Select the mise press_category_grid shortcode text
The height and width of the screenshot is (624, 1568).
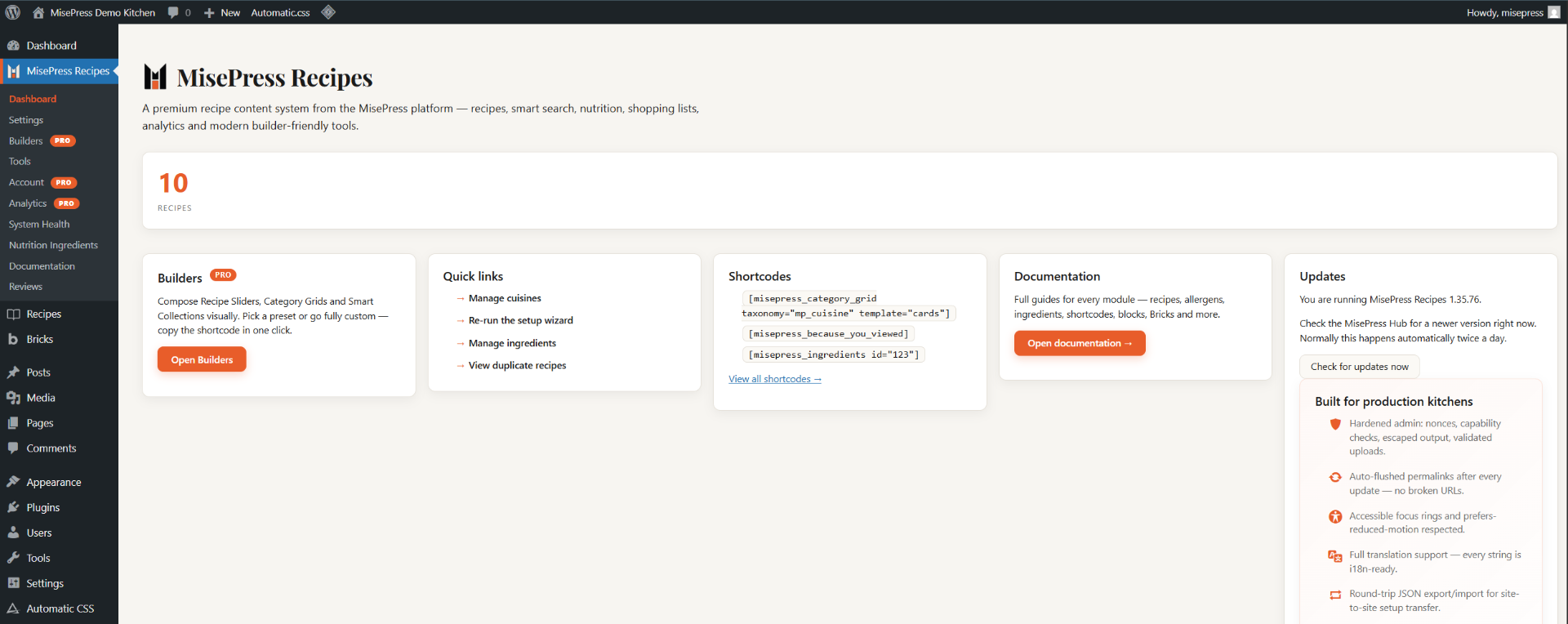click(849, 305)
